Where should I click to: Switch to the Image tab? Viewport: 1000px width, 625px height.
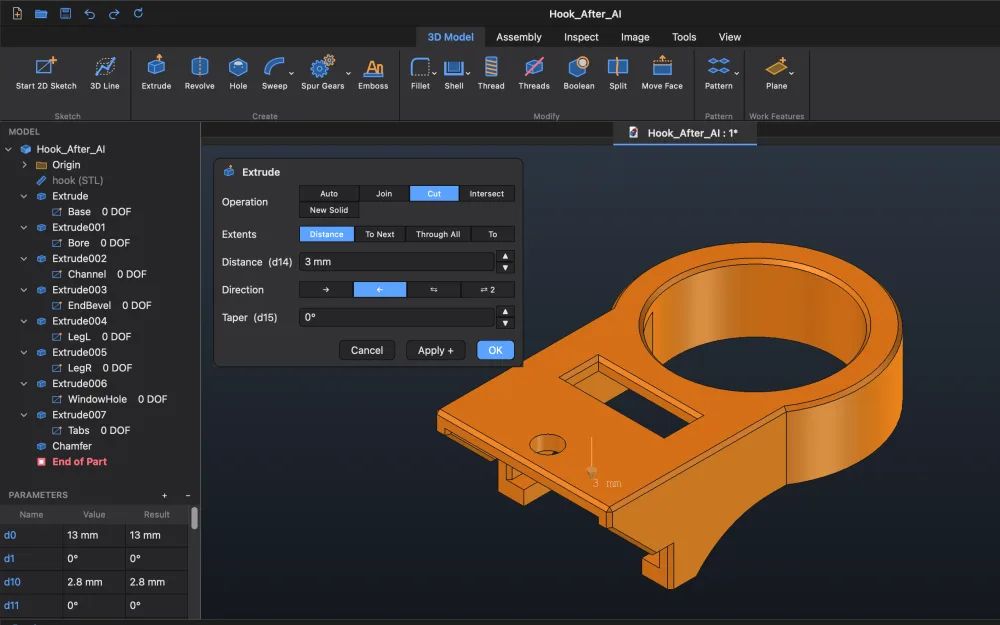635,37
